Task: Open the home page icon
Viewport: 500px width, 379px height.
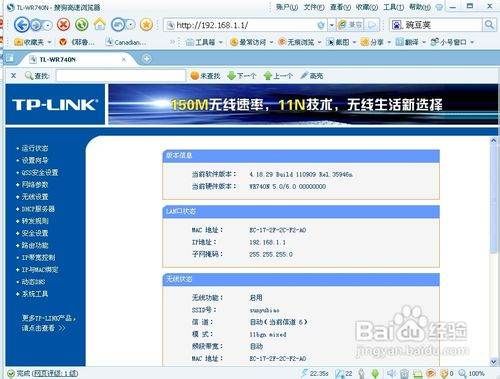Action: (x=100, y=24)
